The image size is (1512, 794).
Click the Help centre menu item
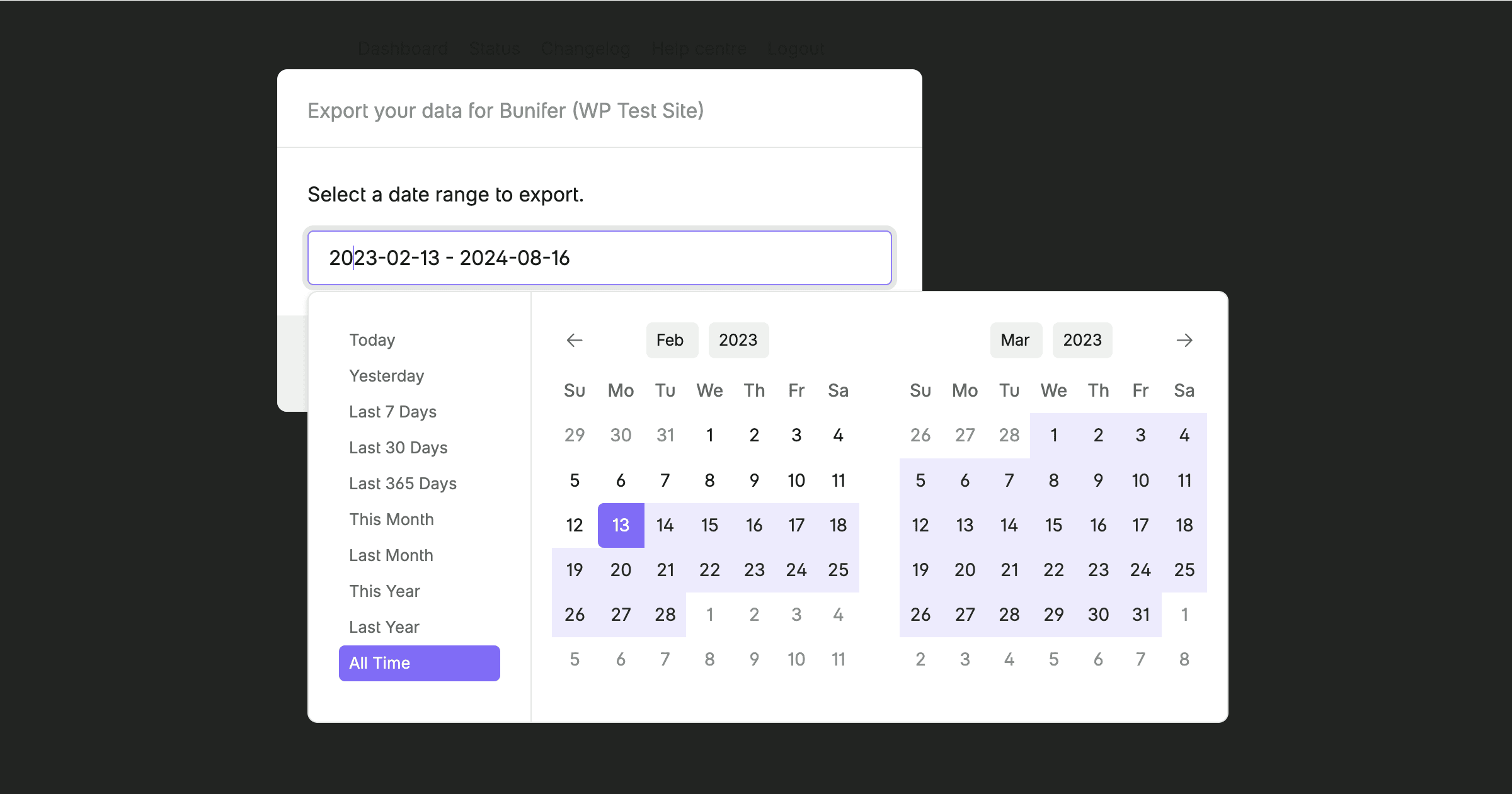pyautogui.click(x=699, y=48)
